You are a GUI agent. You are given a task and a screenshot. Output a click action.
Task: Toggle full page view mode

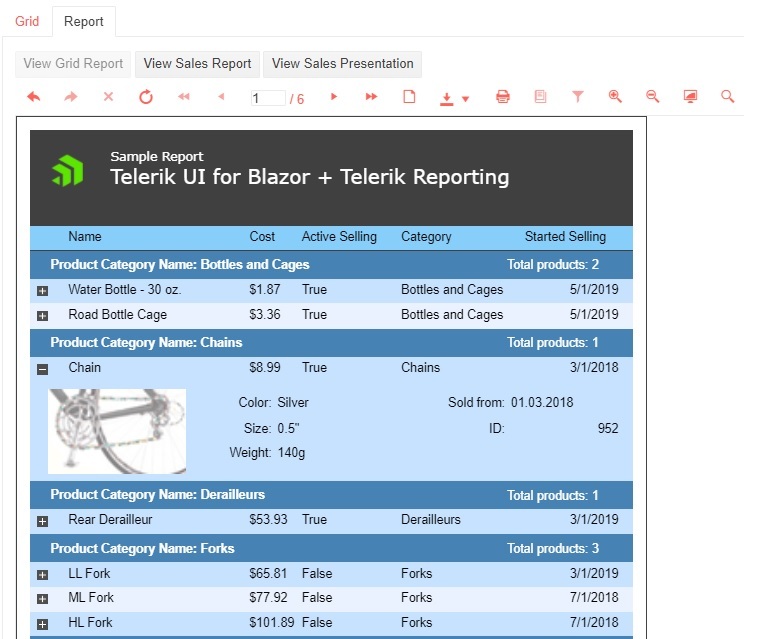tap(690, 97)
